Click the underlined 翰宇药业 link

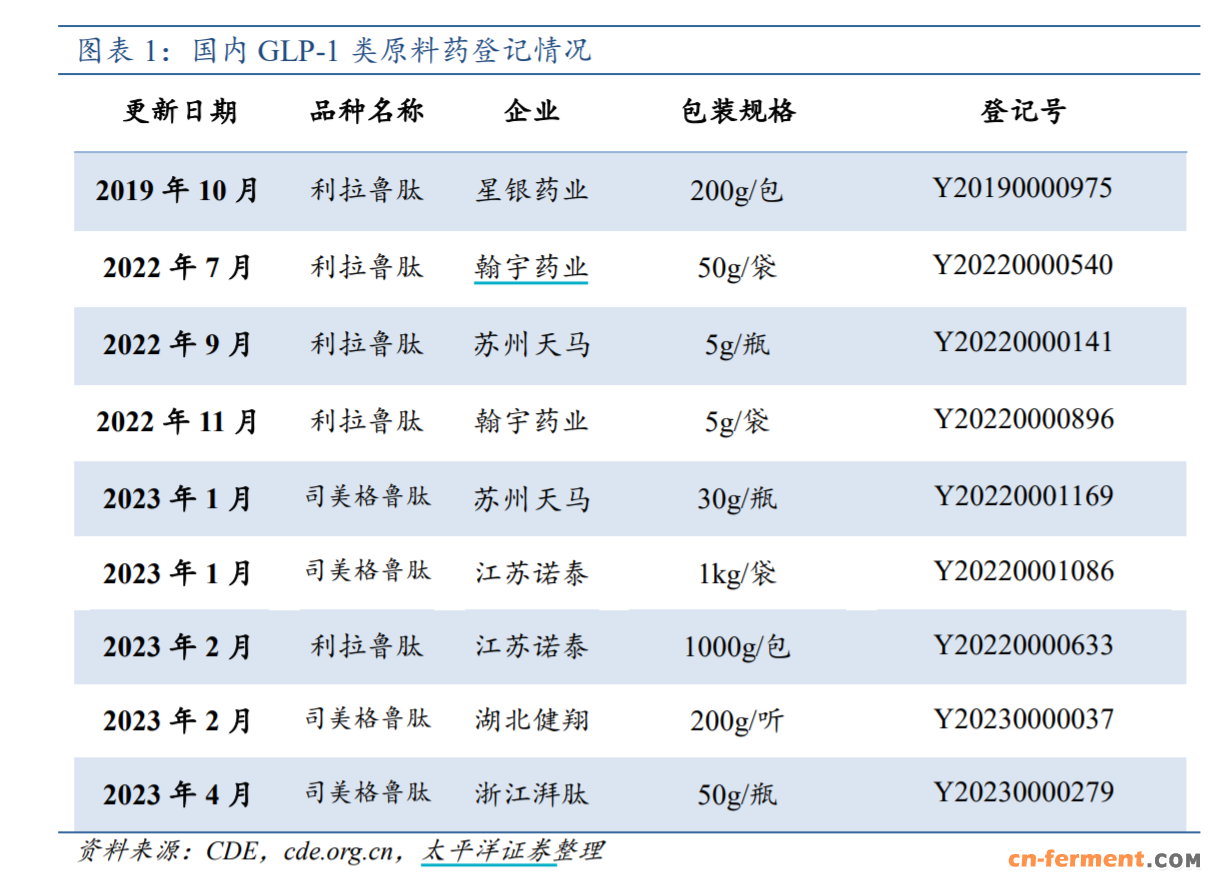click(531, 268)
